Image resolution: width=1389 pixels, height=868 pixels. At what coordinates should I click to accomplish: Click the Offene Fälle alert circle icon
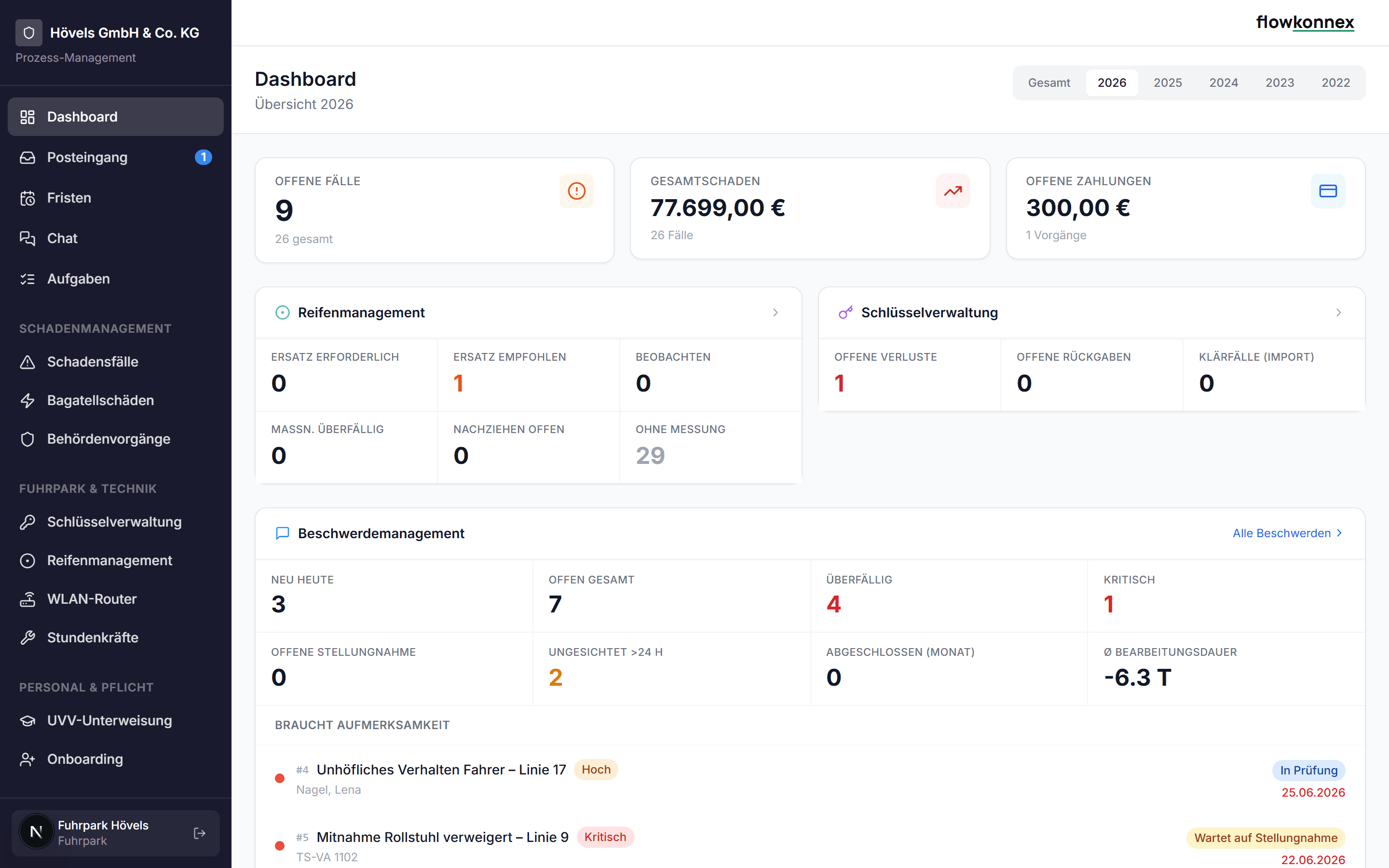tap(576, 190)
